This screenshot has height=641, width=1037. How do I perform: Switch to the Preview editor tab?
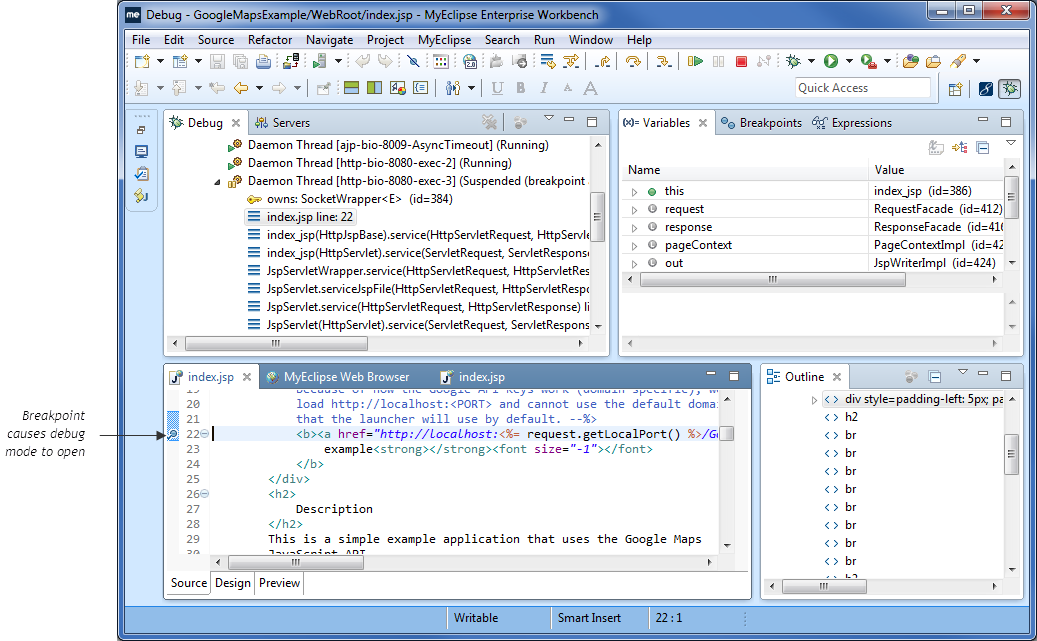coord(279,583)
